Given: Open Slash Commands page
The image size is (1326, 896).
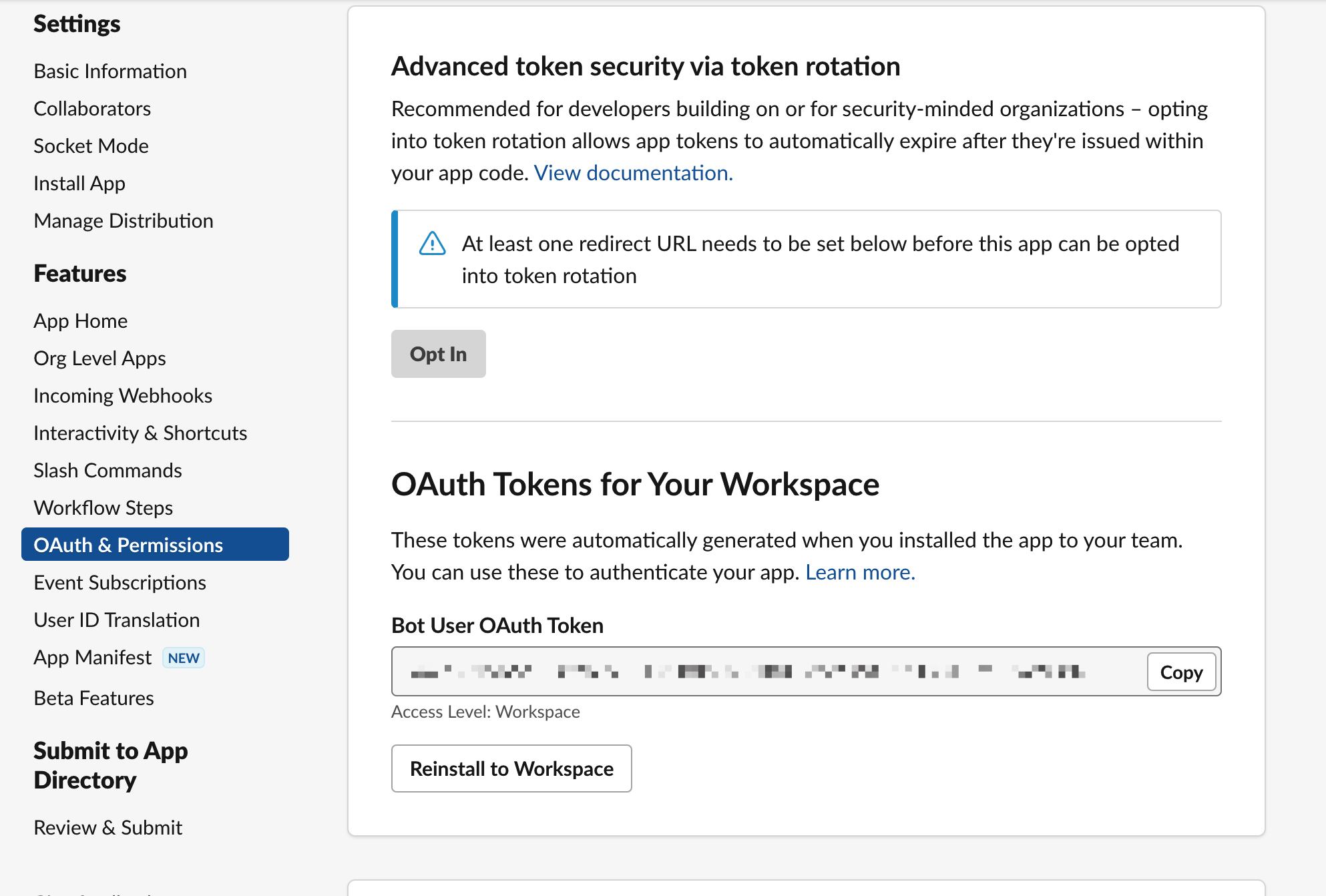Looking at the screenshot, I should coord(107,471).
